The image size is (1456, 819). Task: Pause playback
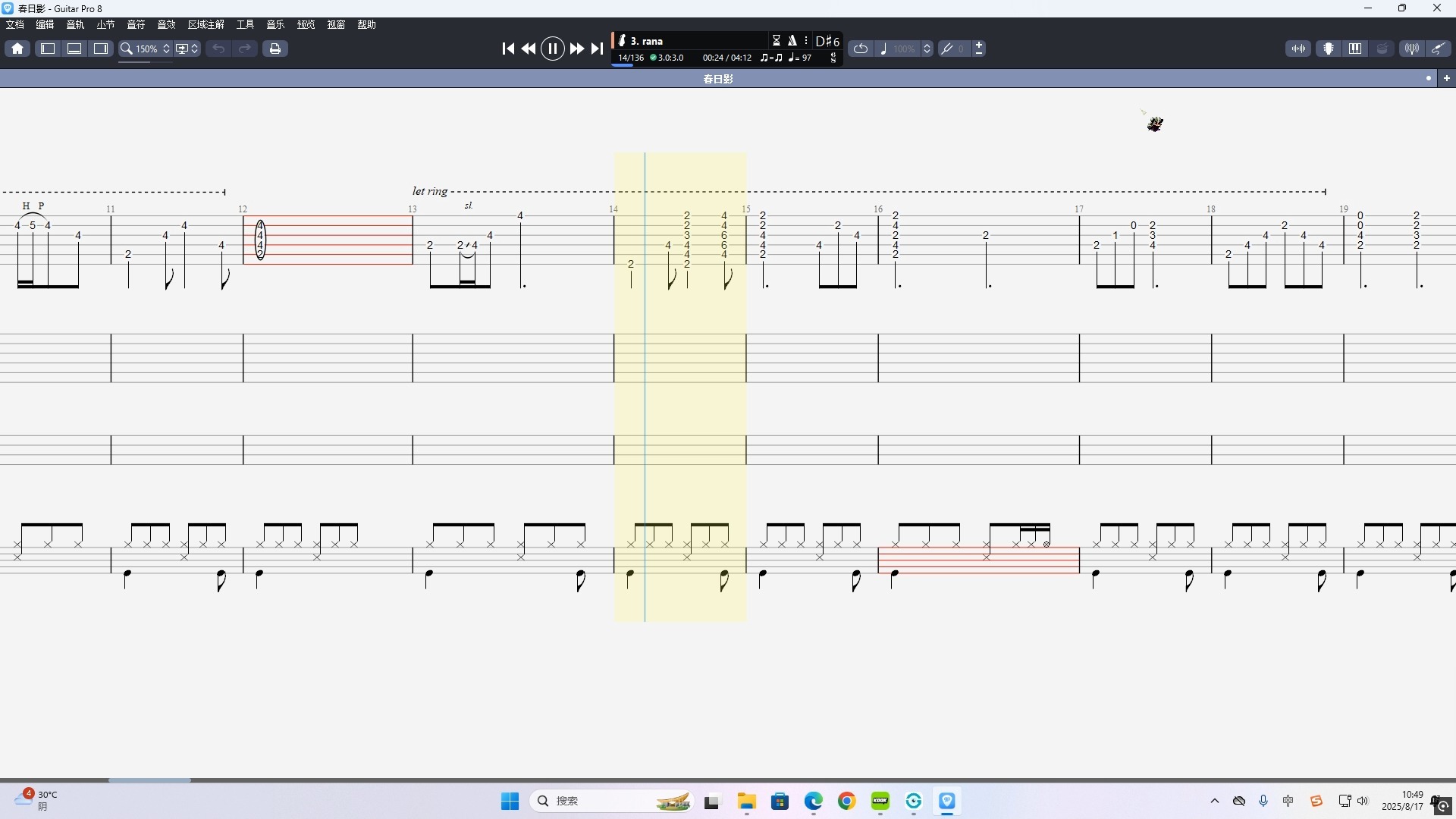pos(553,49)
